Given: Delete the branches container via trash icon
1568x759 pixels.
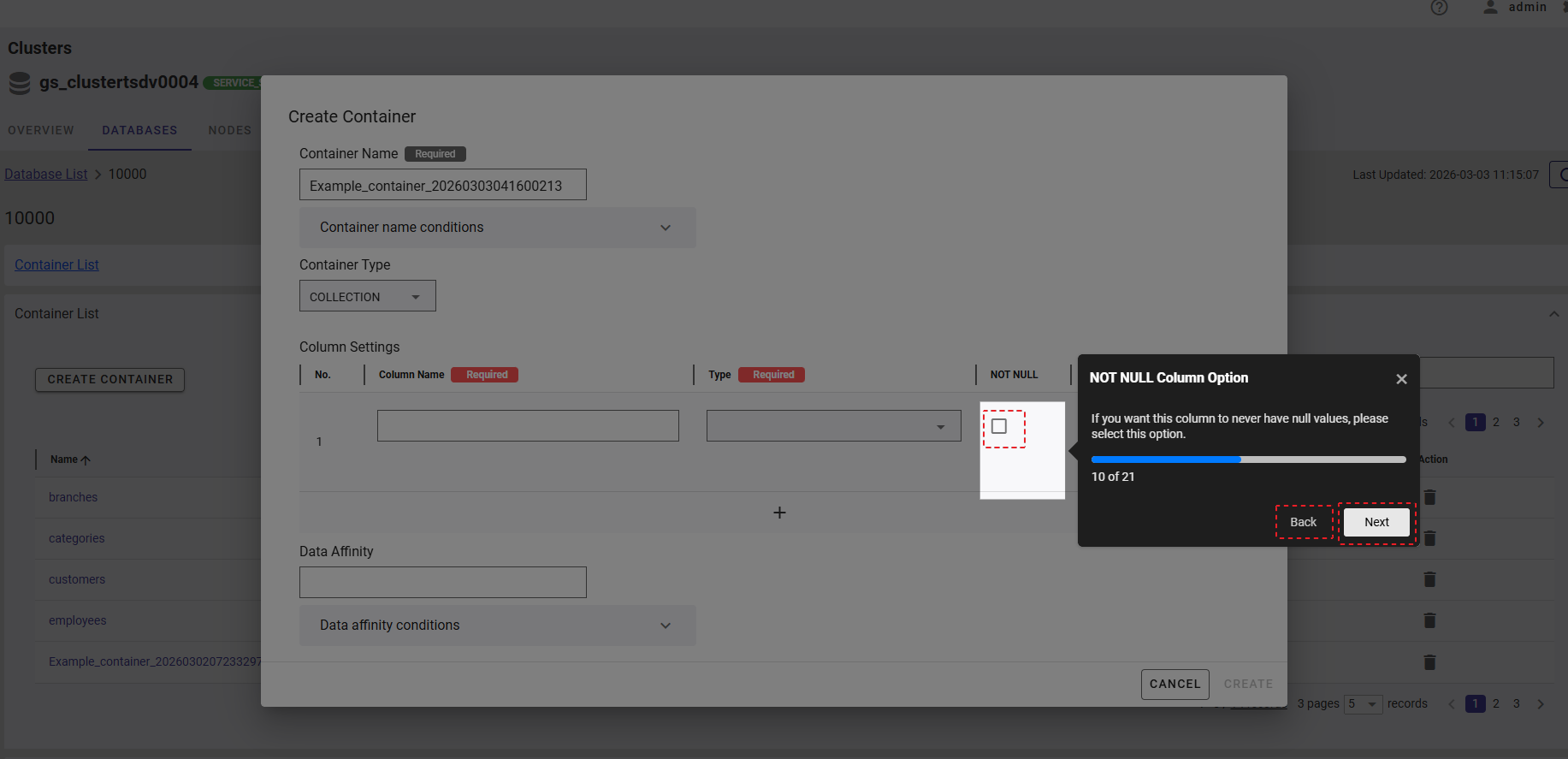Looking at the screenshot, I should coord(1429,497).
